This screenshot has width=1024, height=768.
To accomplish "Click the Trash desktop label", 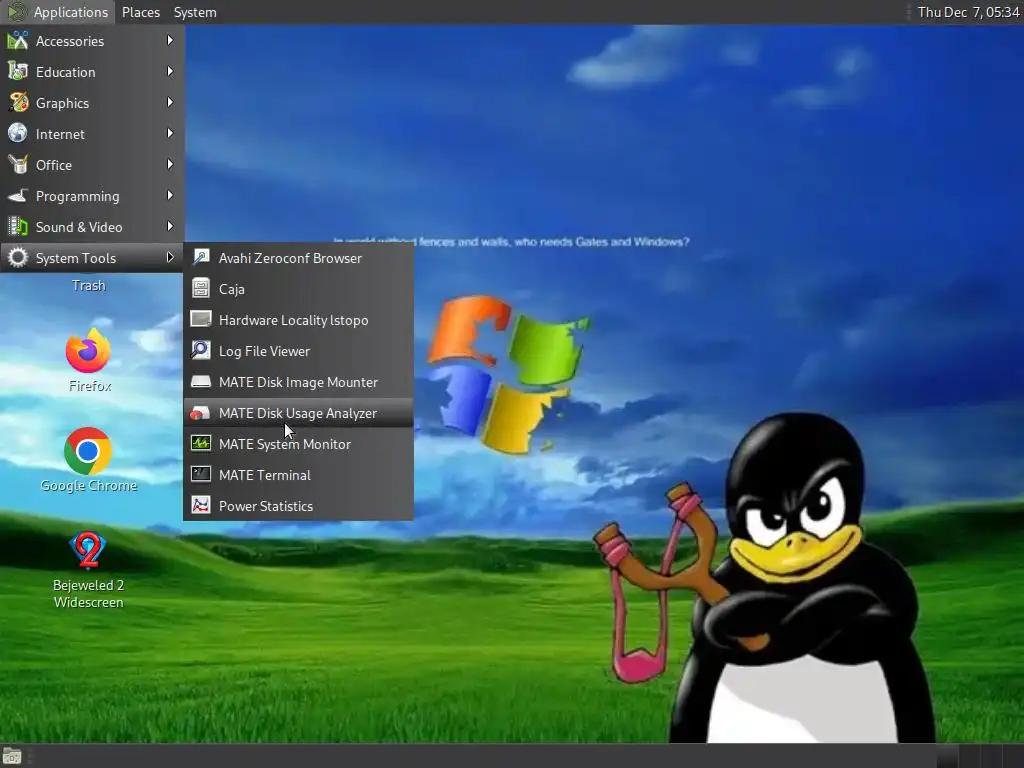I will pyautogui.click(x=88, y=285).
